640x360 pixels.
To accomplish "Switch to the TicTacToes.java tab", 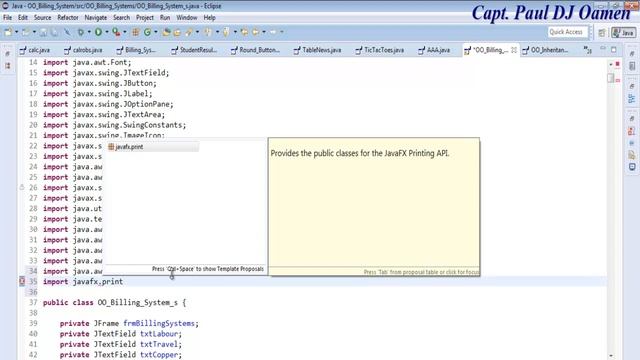I will point(380,50).
